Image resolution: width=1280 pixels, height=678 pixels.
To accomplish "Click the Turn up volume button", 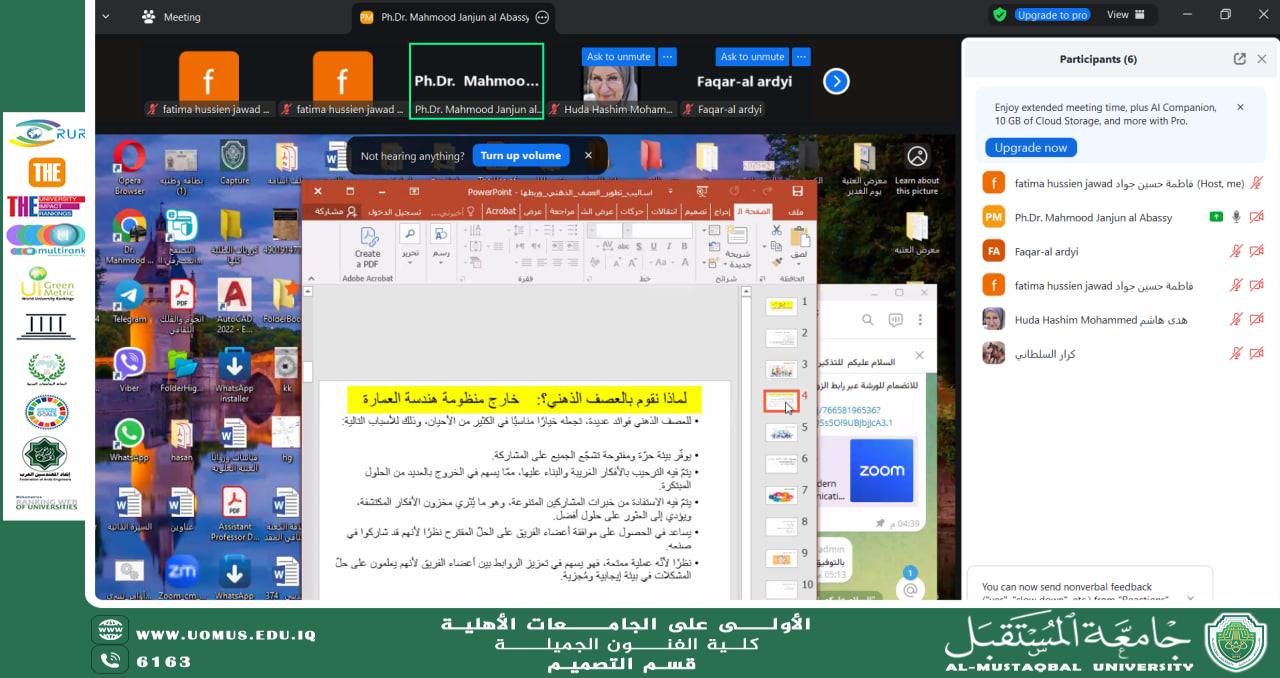I will [520, 156].
